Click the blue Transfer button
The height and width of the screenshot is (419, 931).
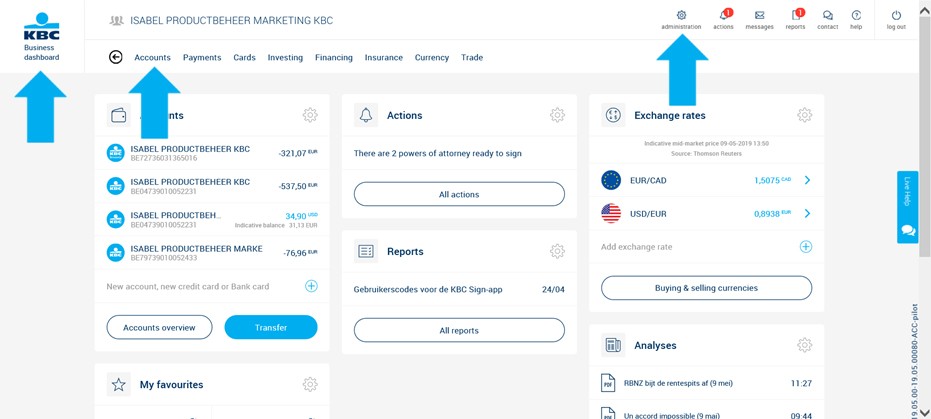271,327
